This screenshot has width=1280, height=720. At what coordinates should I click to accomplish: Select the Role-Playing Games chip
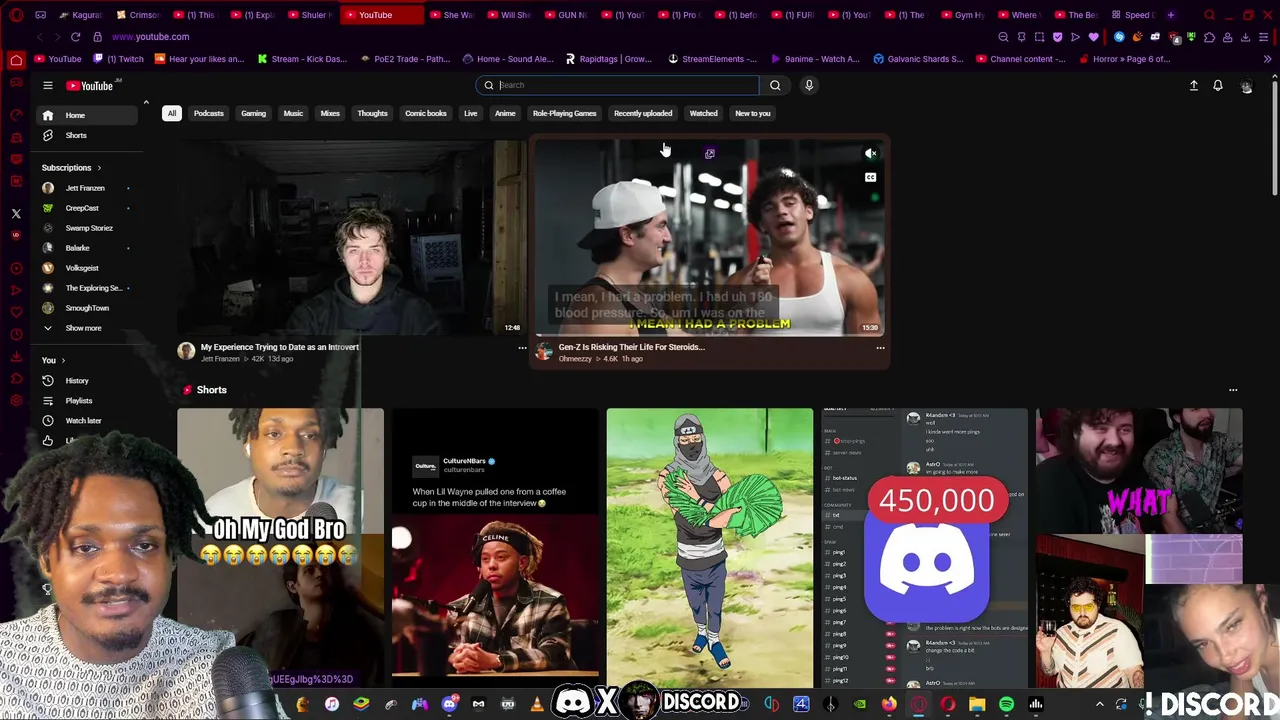pyautogui.click(x=564, y=113)
